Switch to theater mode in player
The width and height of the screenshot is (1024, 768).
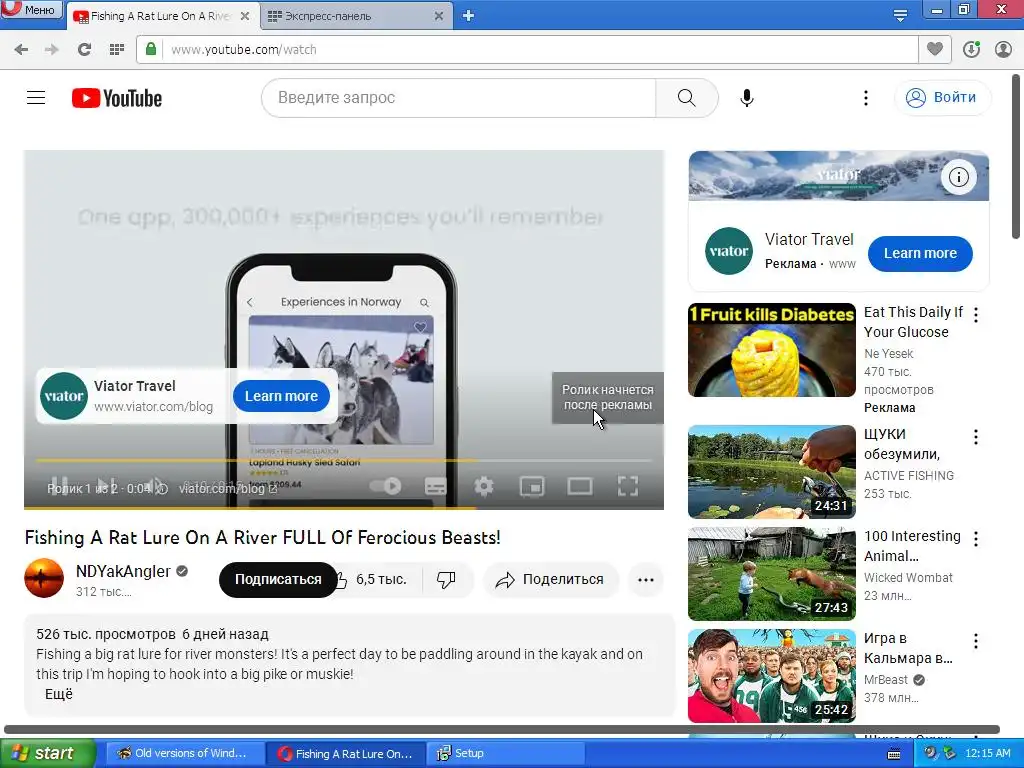(580, 486)
